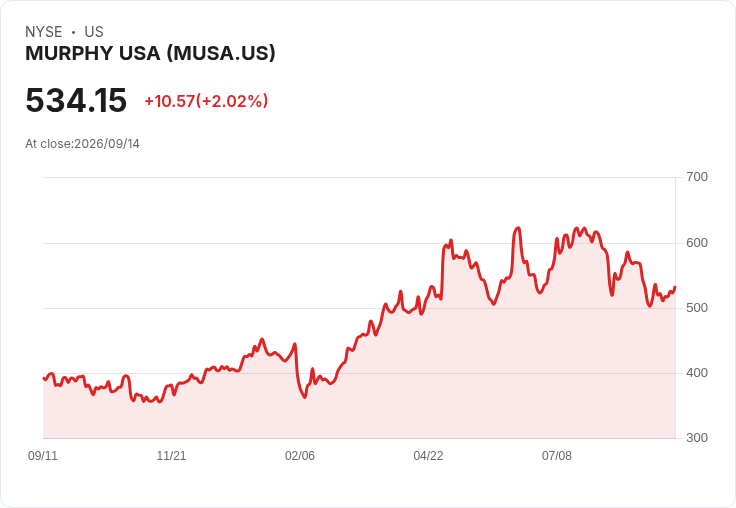Image resolution: width=736 pixels, height=508 pixels.
Task: Select the 04/22 date axis label
Action: pos(428,455)
